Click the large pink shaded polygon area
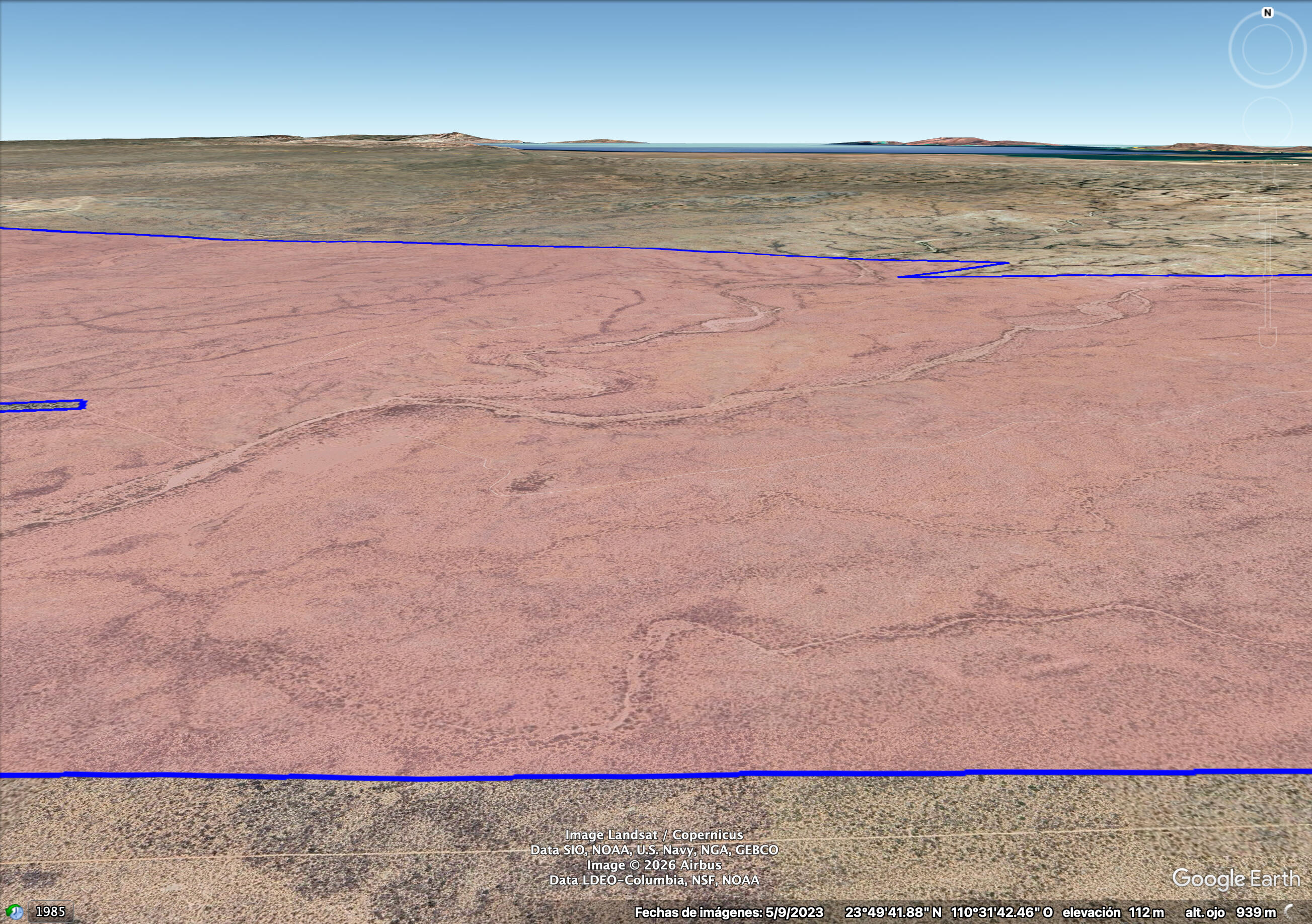This screenshot has height=924, width=1312. pyautogui.click(x=629, y=571)
